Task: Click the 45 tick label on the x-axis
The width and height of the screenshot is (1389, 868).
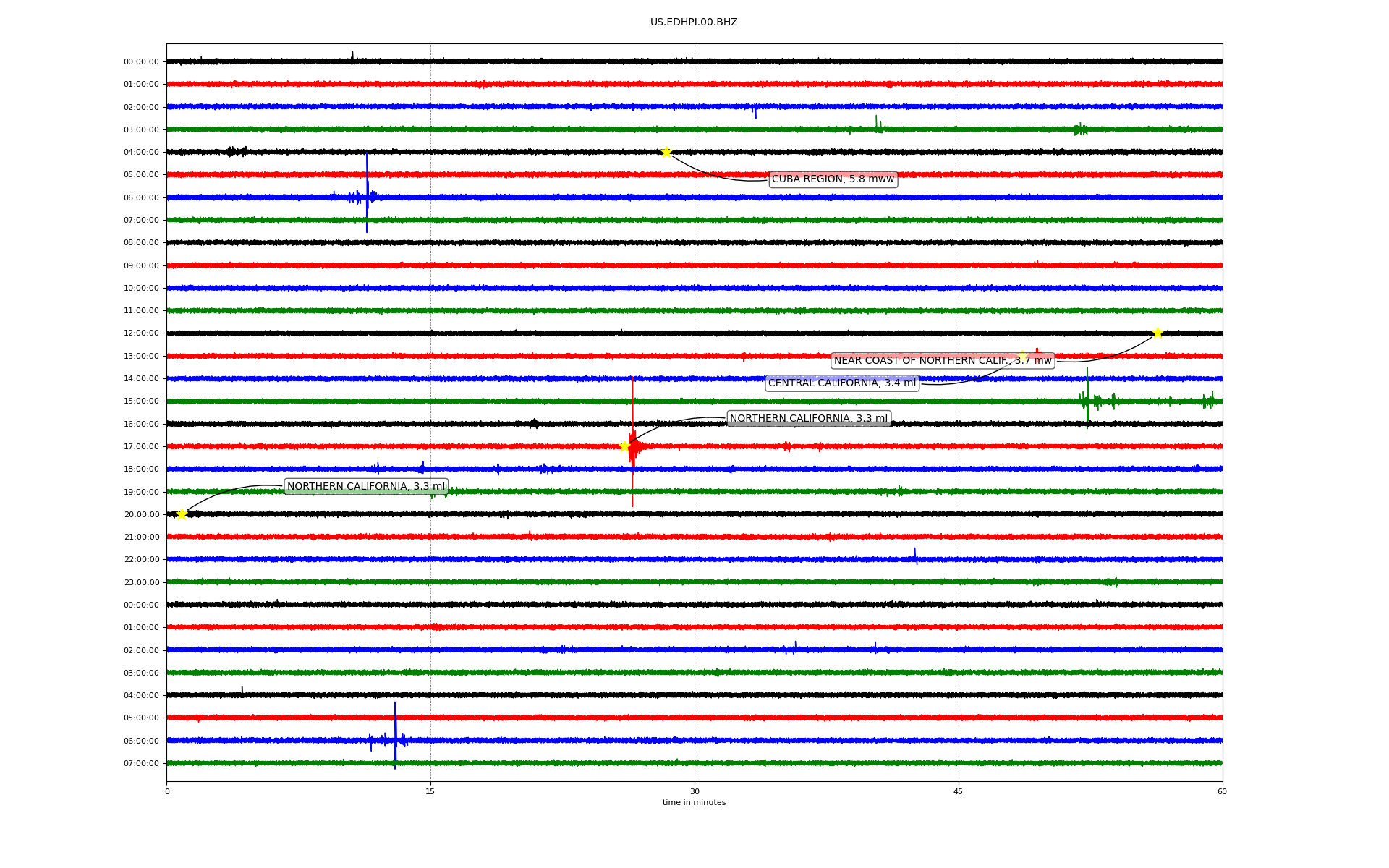Action: (x=959, y=791)
